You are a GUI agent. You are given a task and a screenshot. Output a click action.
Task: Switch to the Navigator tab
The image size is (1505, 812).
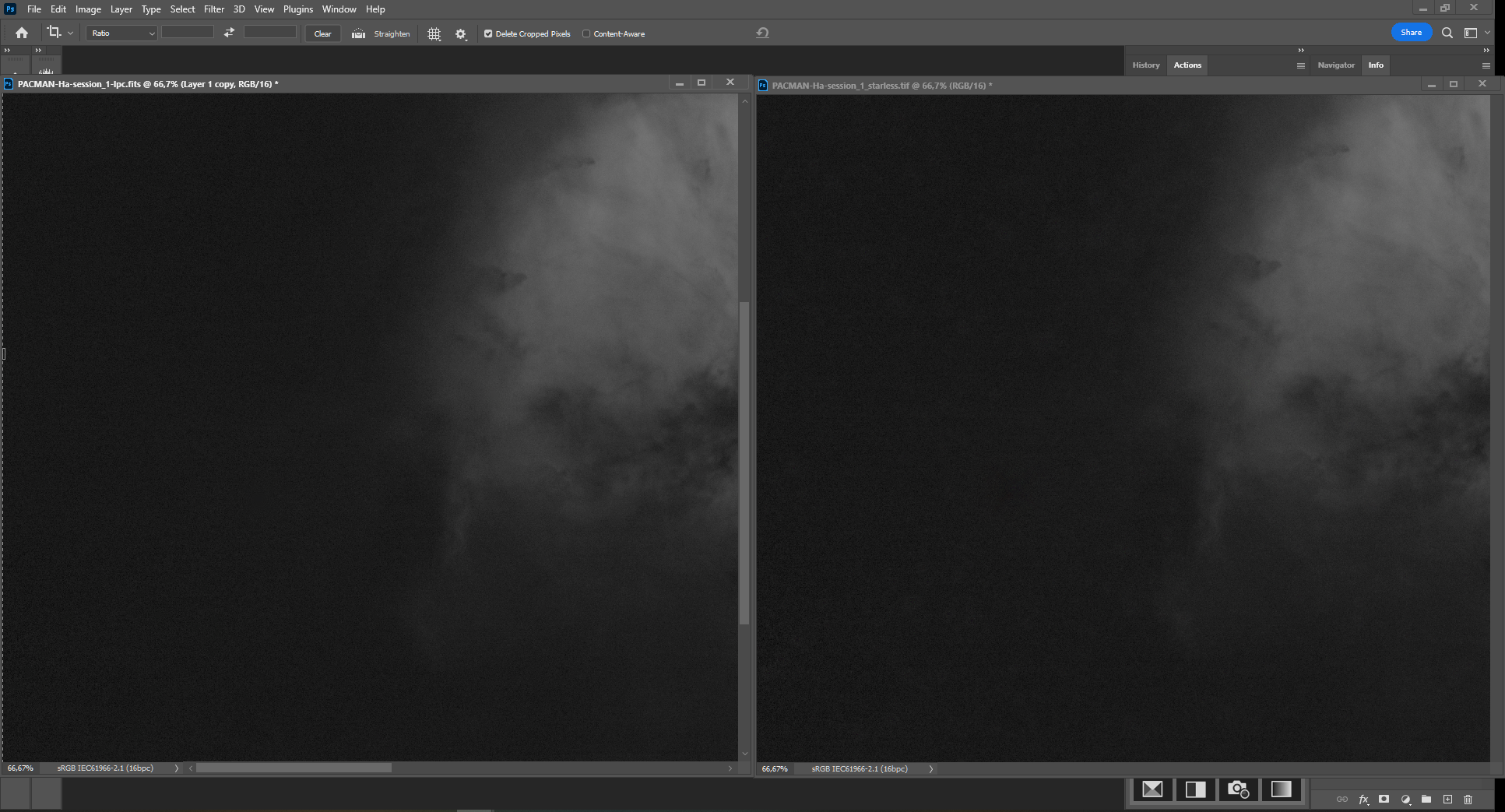point(1336,65)
